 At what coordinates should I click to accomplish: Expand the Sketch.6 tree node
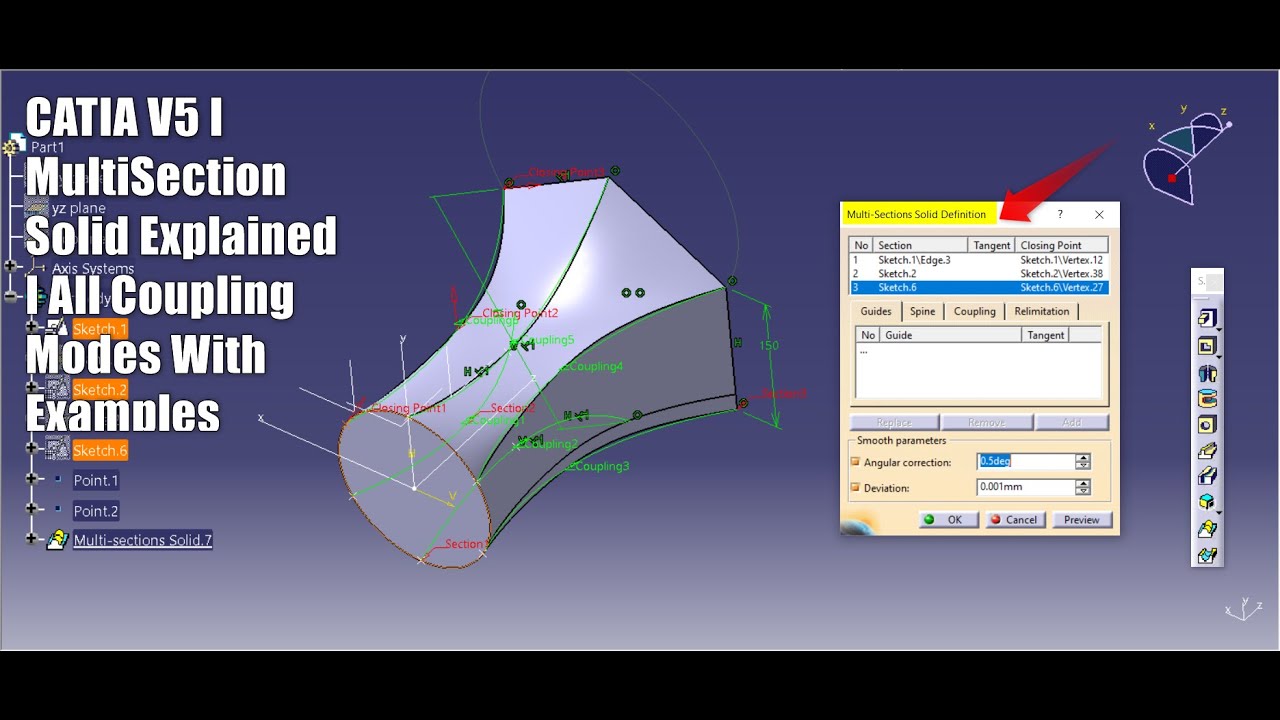pyautogui.click(x=32, y=448)
